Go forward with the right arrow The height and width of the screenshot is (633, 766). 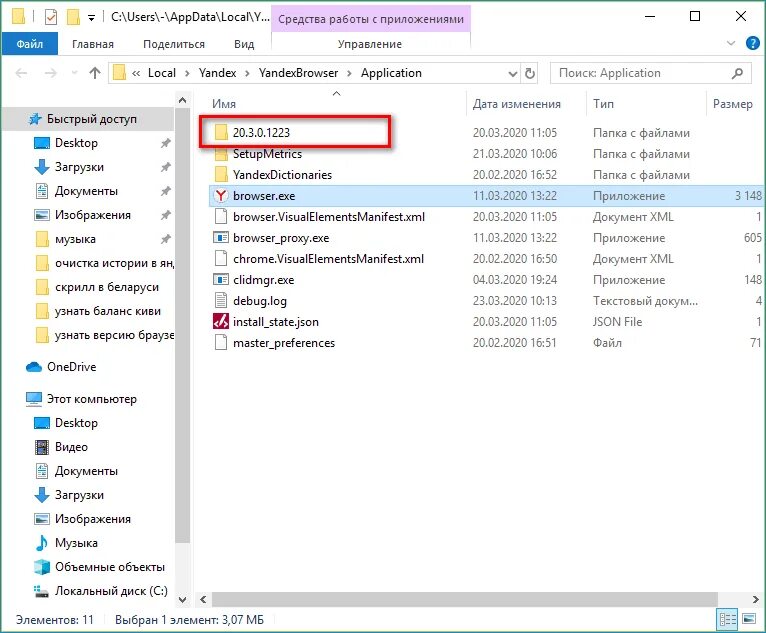[x=50, y=73]
